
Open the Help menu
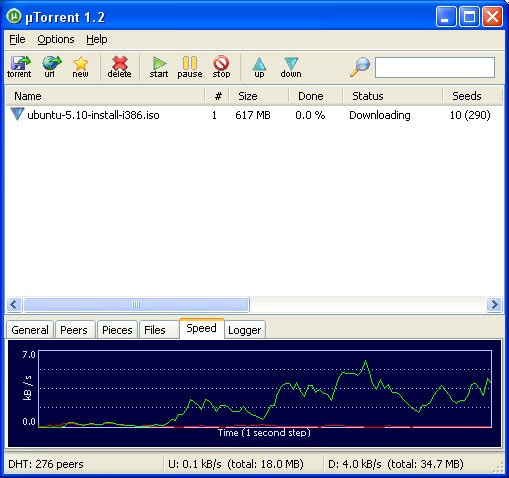[x=97, y=39]
